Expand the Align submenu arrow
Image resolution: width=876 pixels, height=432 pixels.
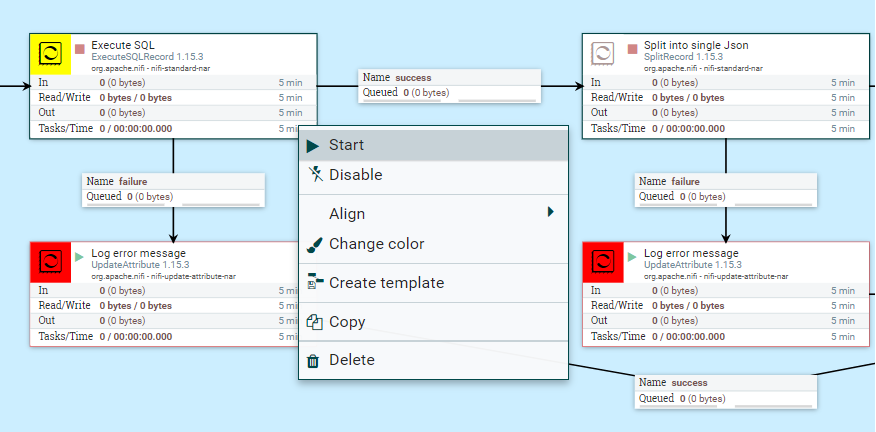pos(550,212)
